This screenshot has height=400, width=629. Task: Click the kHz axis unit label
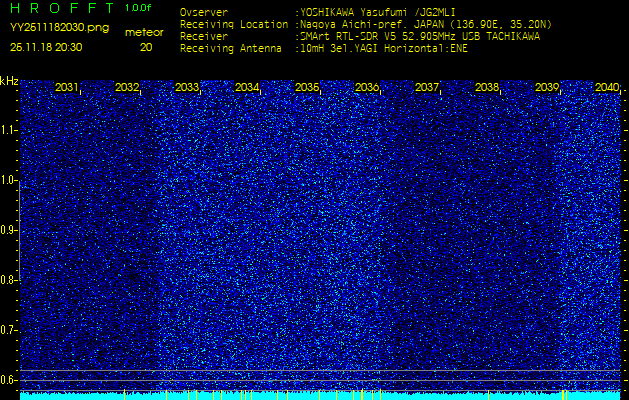coord(9,81)
